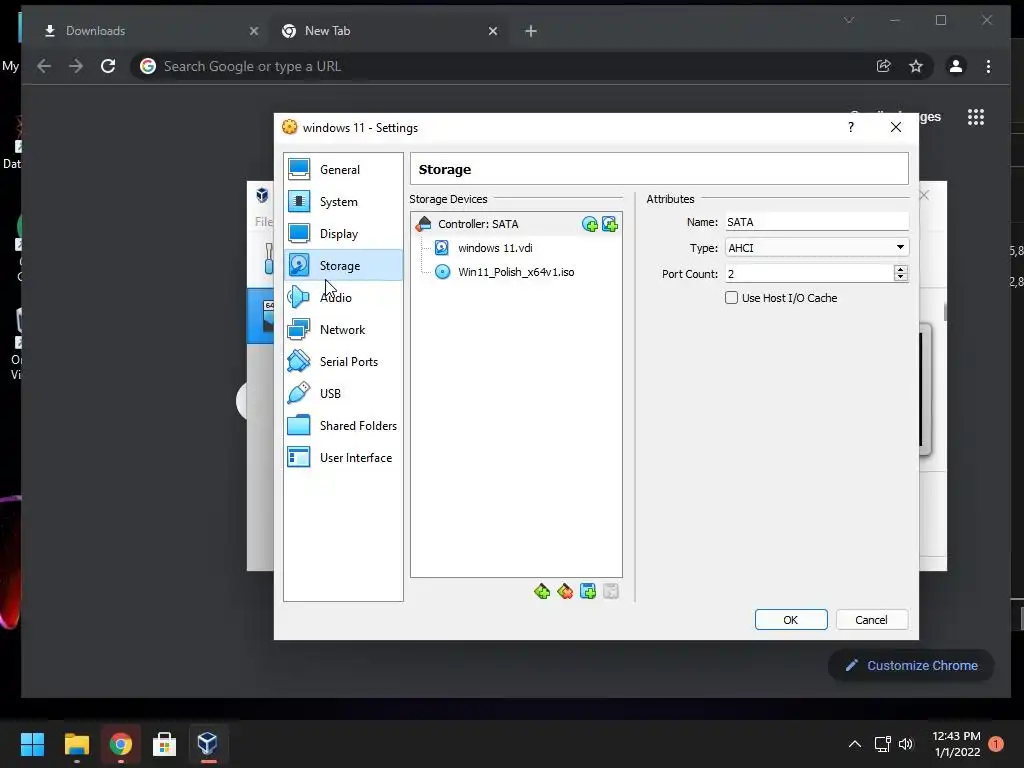Share this page in Chrome
Viewport: 1024px width, 768px height.
pos(884,66)
